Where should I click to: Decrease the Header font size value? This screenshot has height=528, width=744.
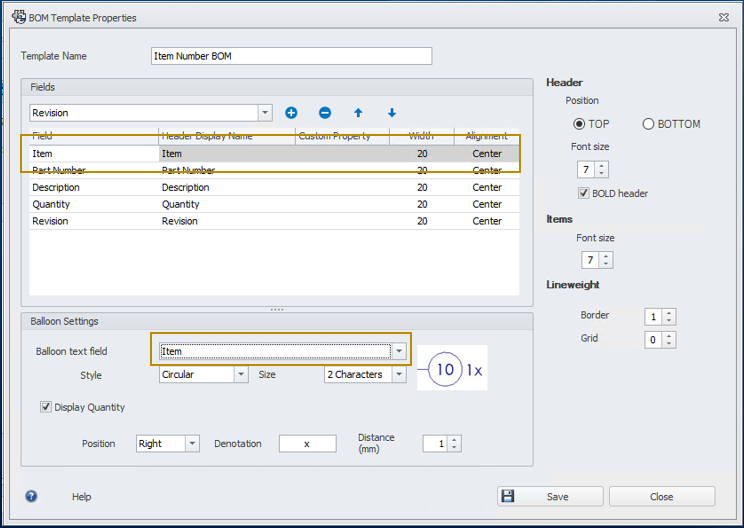tap(602, 173)
